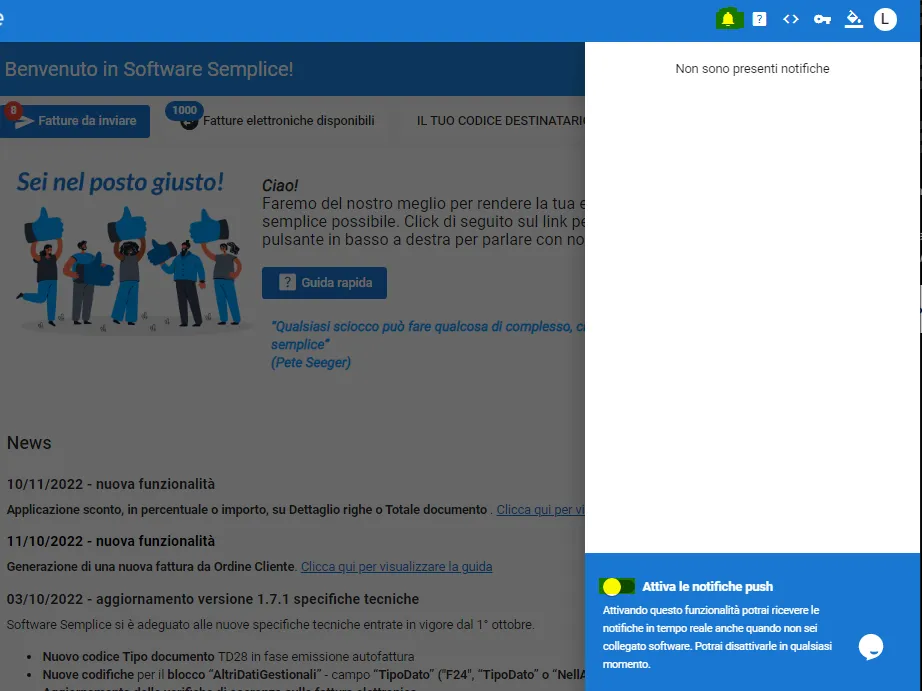
Task: Click the paint bucket theme icon
Action: tap(853, 19)
